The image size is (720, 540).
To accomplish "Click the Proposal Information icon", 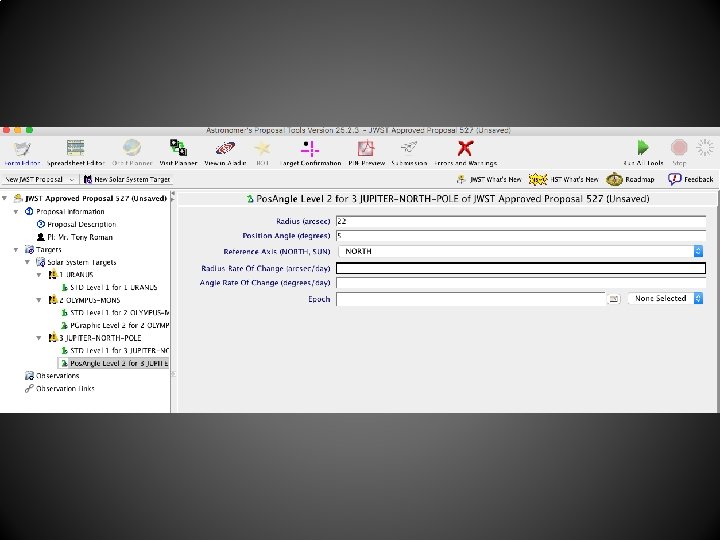I will 29,212.
